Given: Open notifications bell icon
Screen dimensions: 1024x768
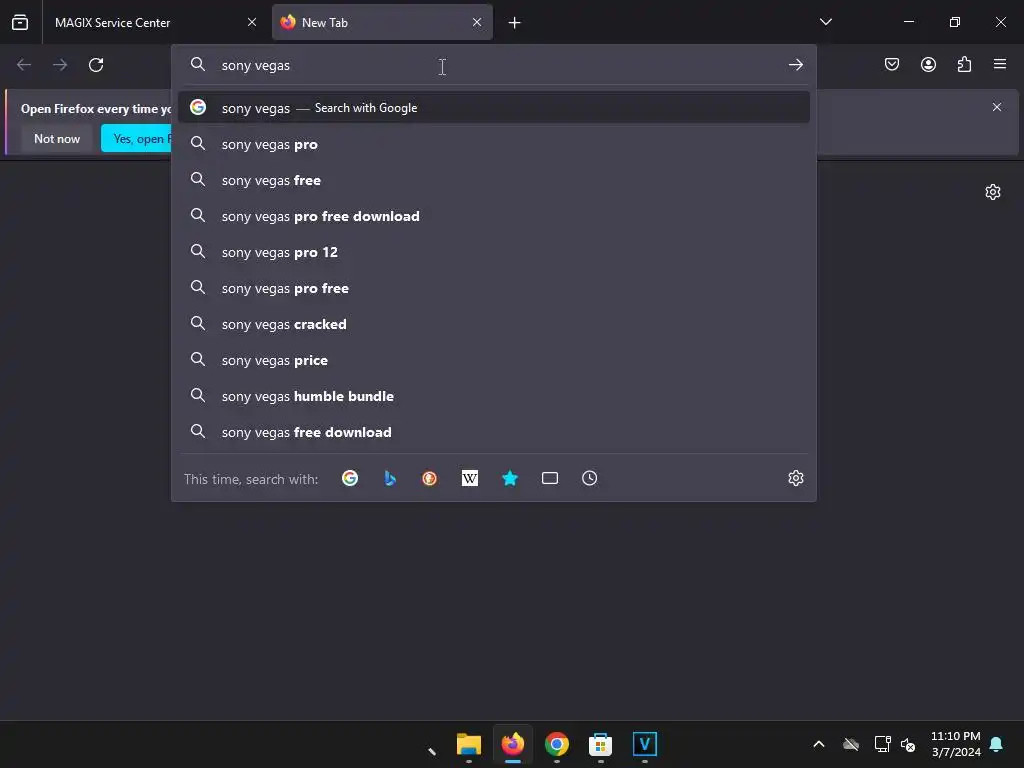Looking at the screenshot, I should pyautogui.click(x=997, y=744).
